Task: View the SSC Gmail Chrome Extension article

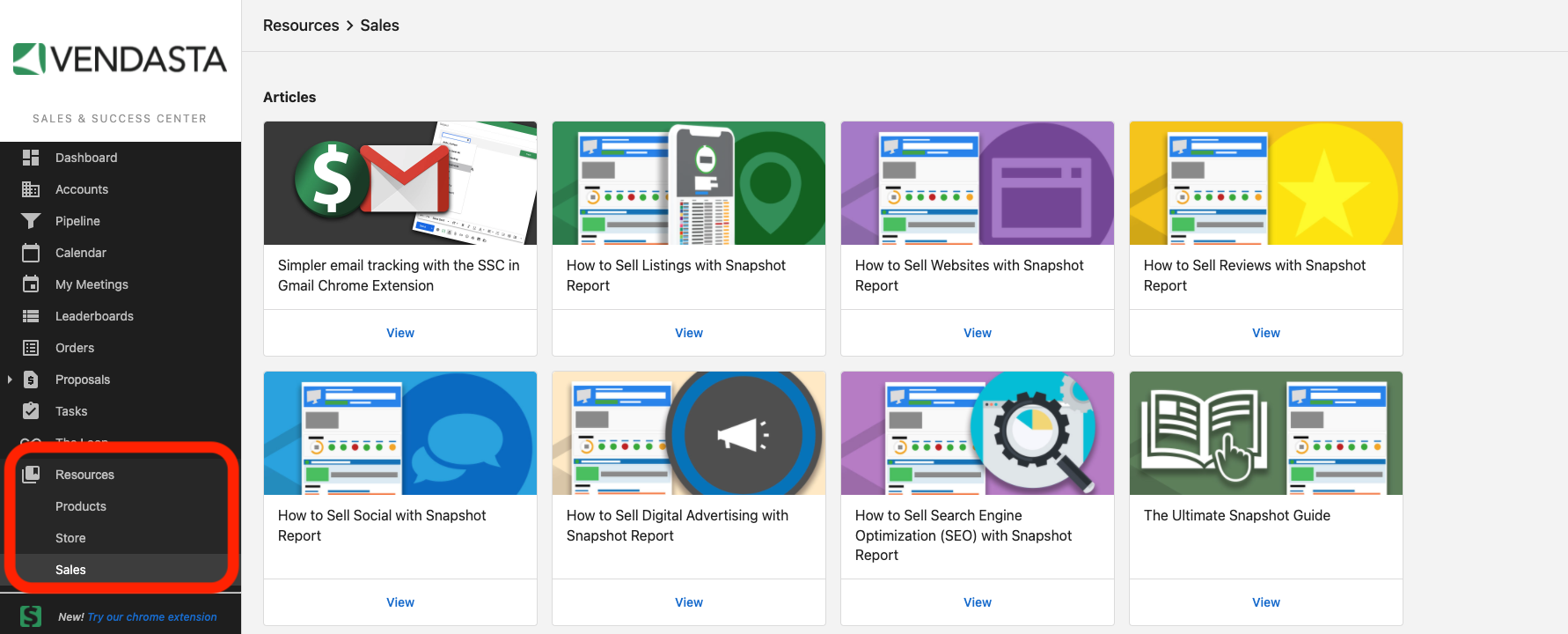Action: [x=400, y=333]
